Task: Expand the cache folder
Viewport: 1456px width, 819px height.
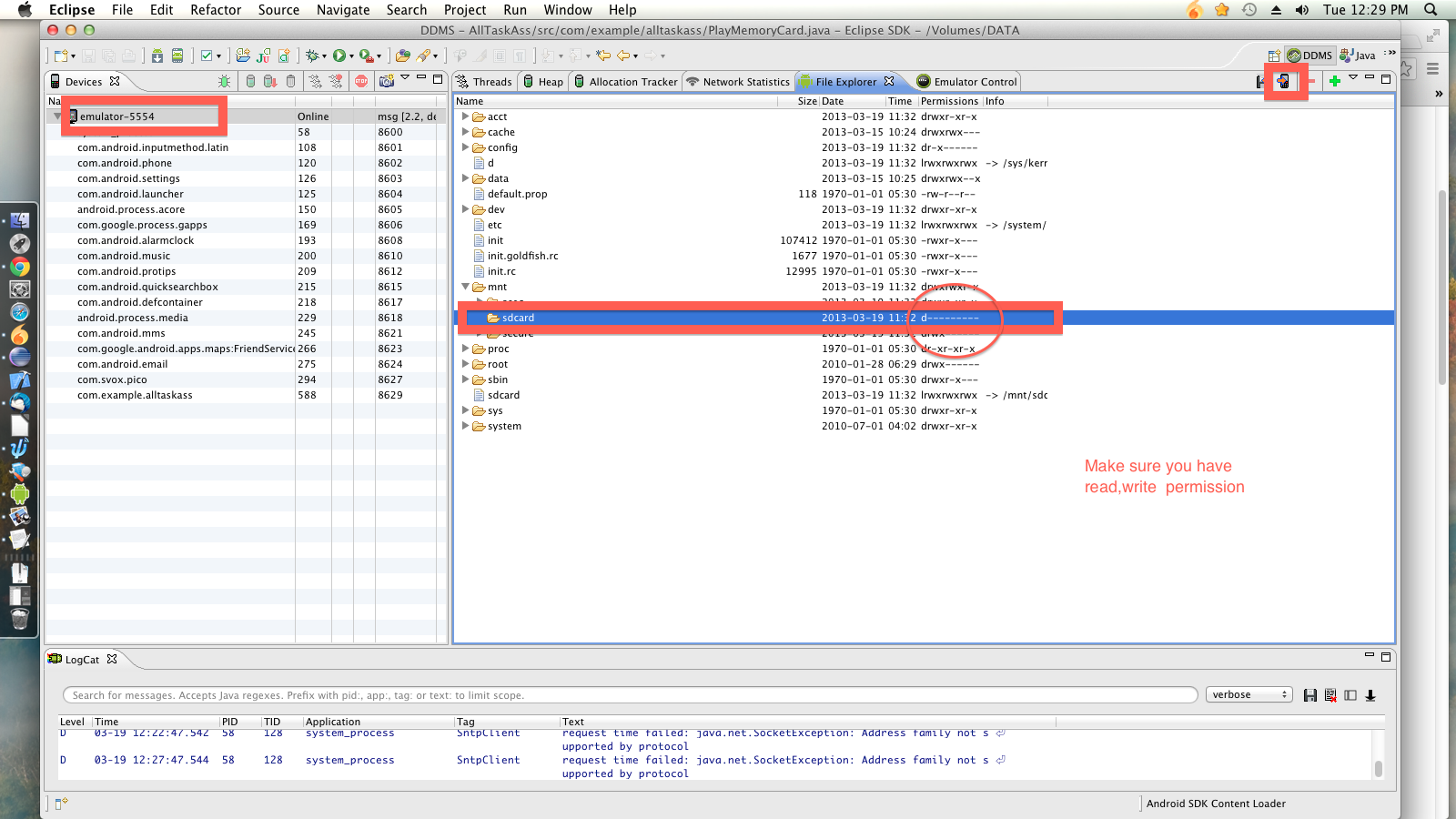Action: [465, 132]
